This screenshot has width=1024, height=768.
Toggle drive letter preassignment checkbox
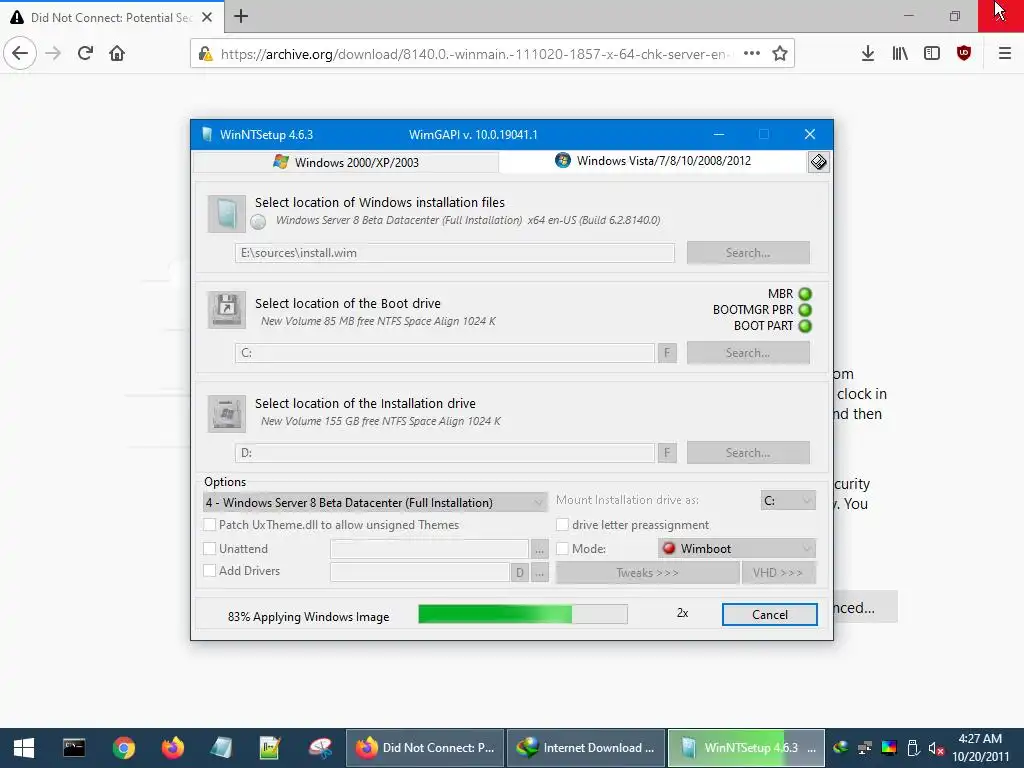coord(562,524)
